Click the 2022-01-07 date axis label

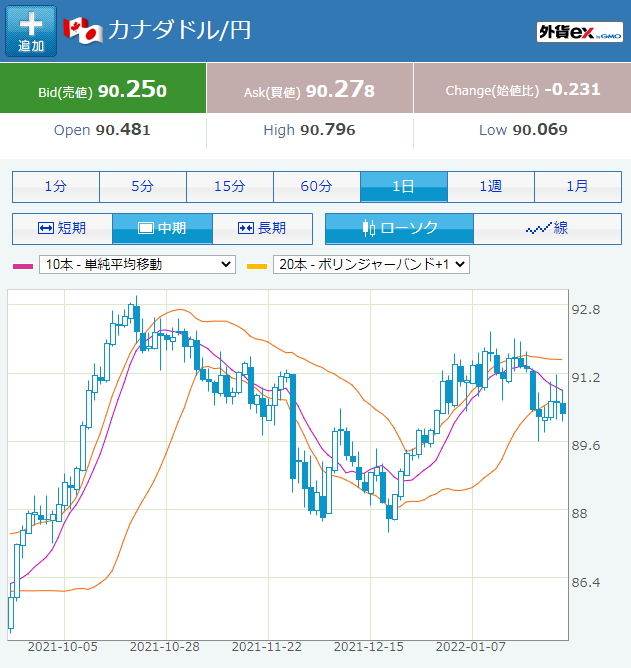(x=470, y=647)
